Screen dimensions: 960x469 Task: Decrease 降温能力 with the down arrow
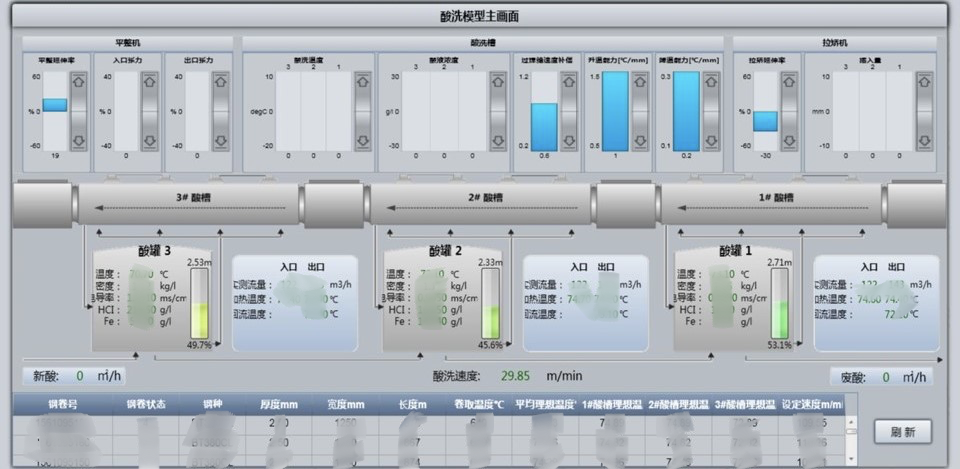pos(711,141)
